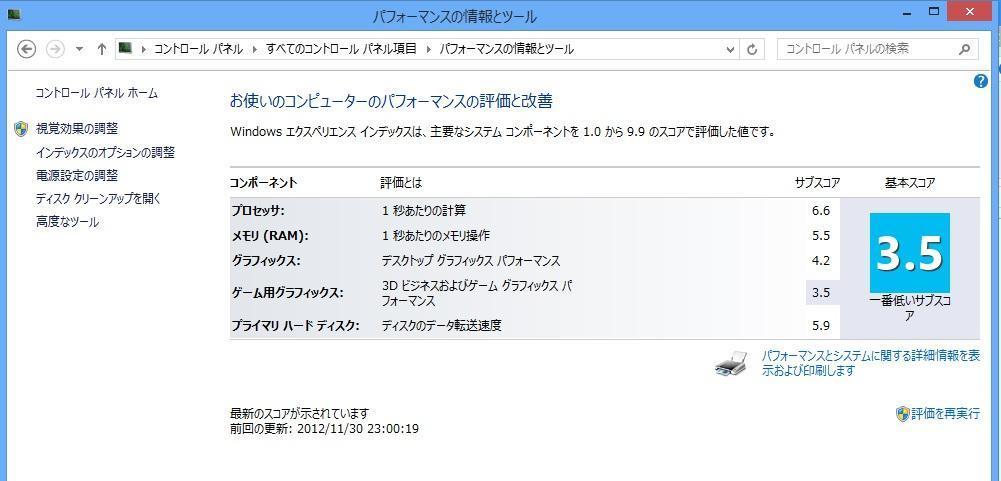
Task: Go up one level with Up arrow
Action: [101, 49]
